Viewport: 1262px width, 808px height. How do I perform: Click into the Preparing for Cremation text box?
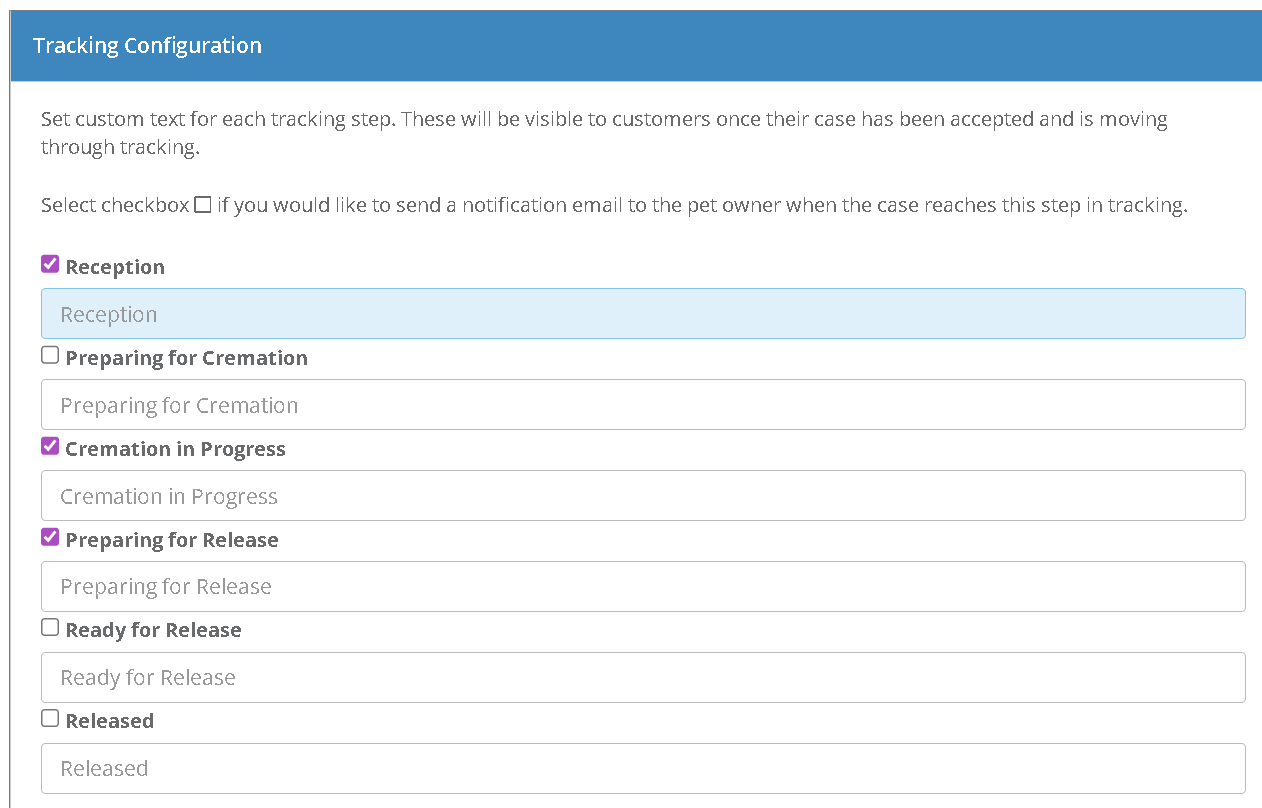[642, 405]
